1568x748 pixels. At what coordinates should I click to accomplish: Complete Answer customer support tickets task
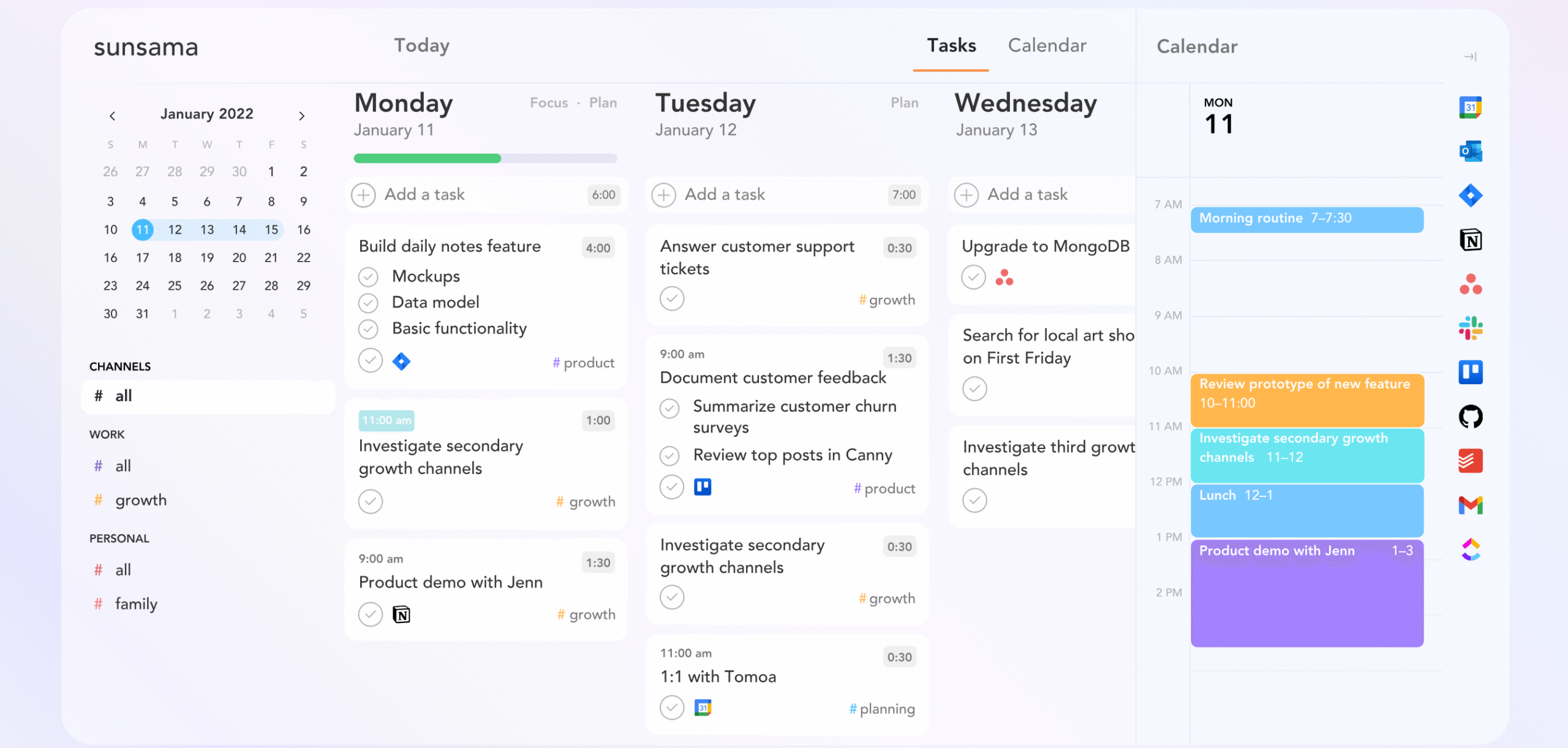(672, 299)
